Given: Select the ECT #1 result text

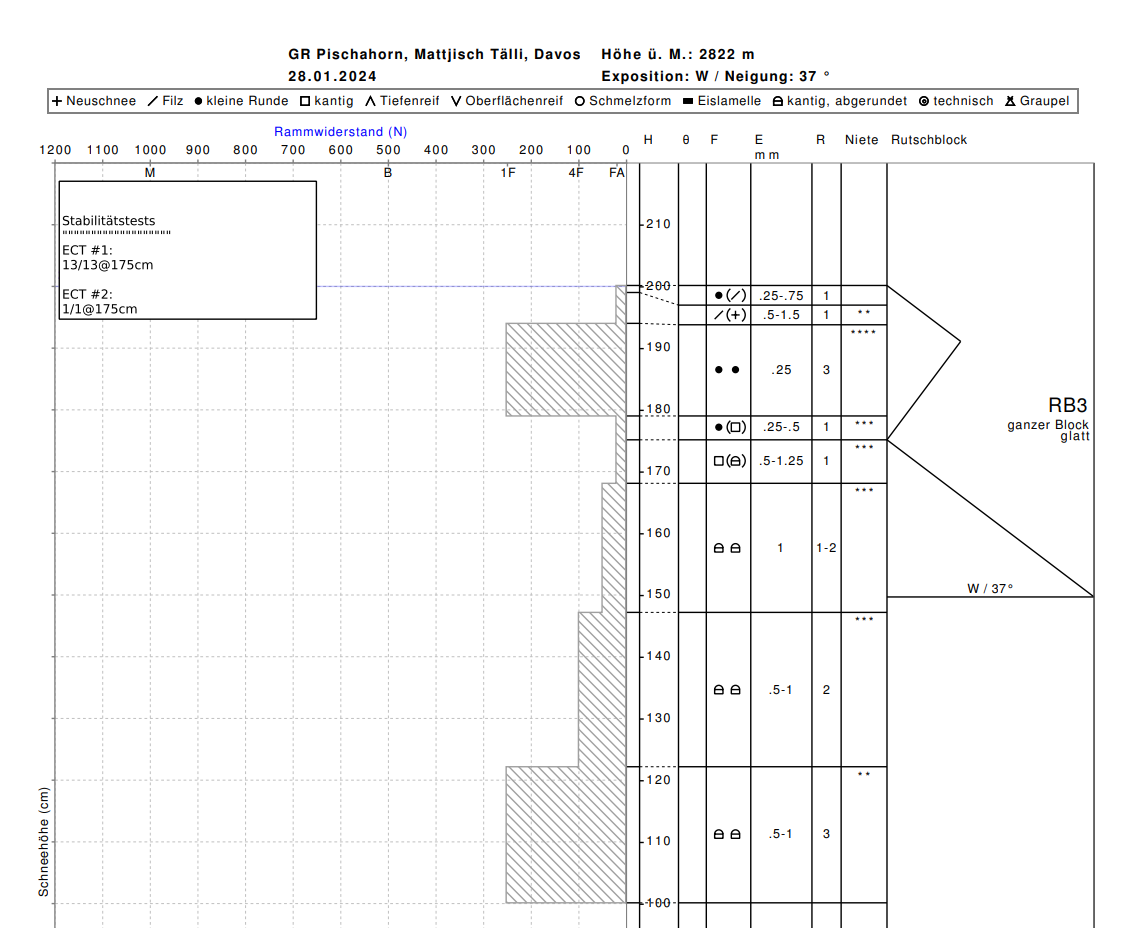Looking at the screenshot, I should tap(107, 265).
